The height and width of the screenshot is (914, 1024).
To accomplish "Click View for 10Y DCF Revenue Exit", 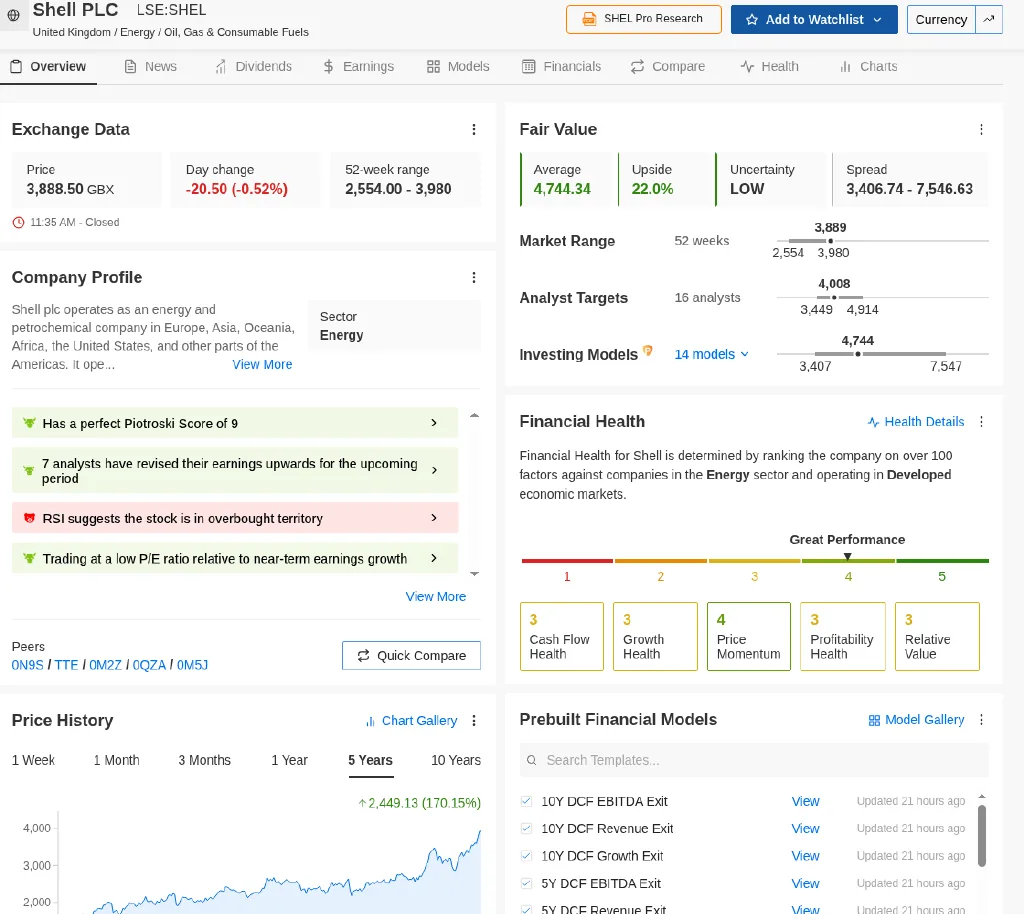I will point(805,828).
